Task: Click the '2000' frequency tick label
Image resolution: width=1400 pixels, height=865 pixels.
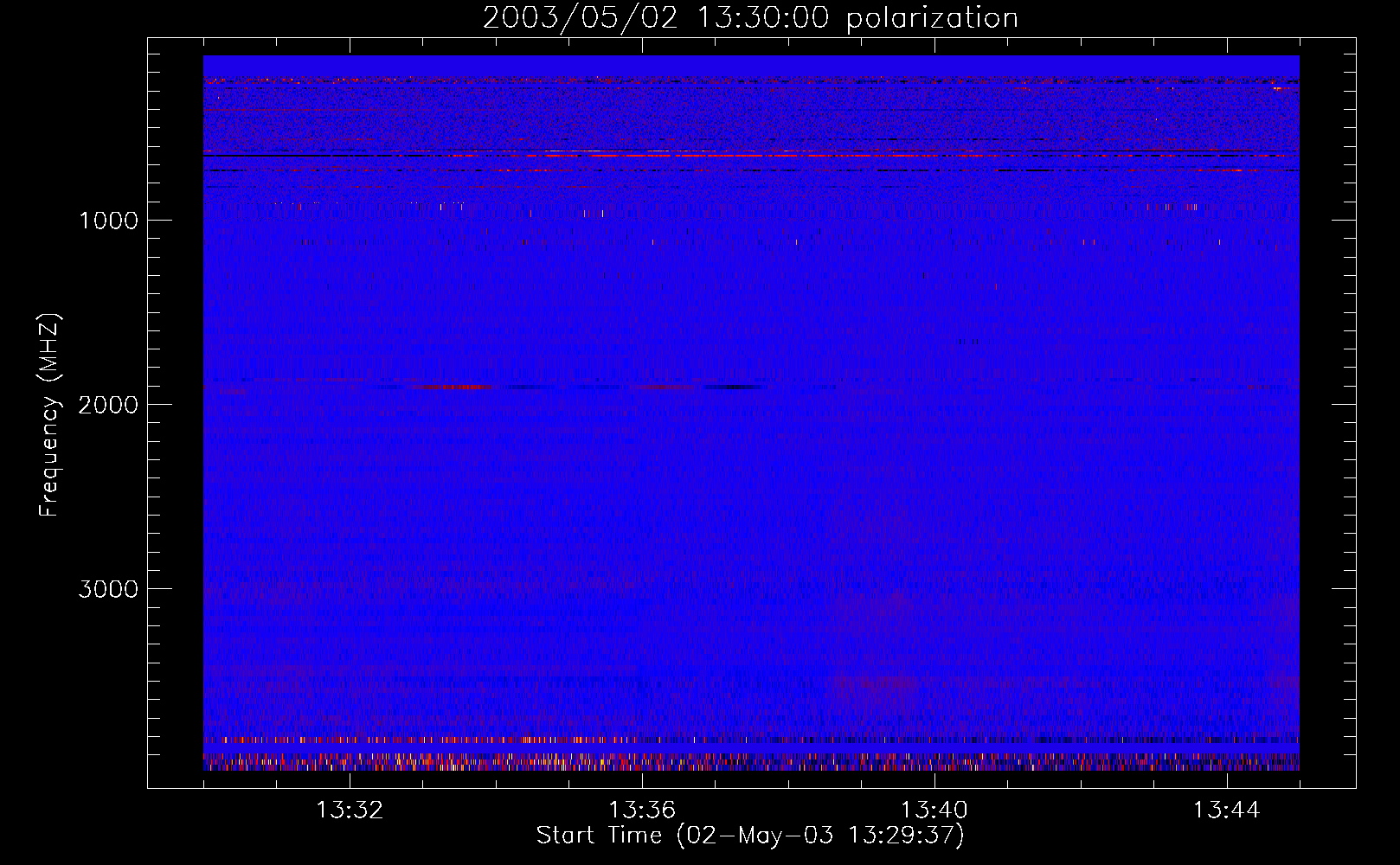Action: (108, 405)
